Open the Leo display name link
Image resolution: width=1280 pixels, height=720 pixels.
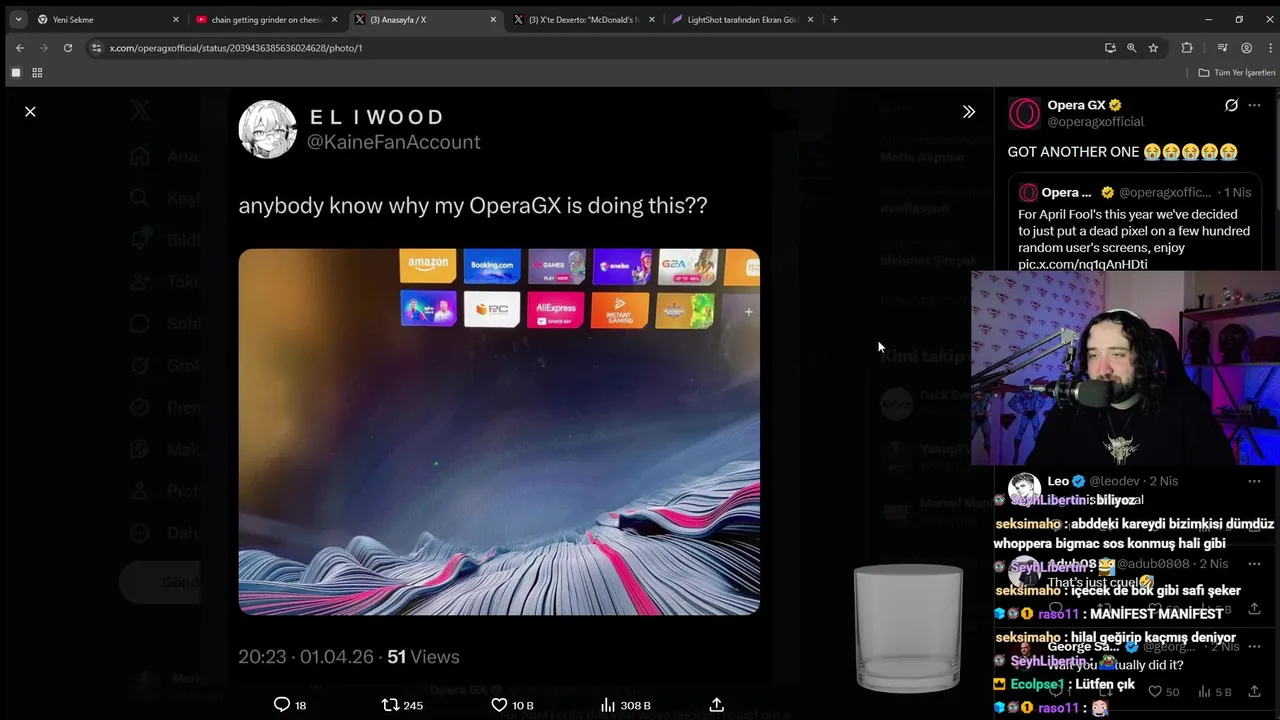pyautogui.click(x=1057, y=481)
